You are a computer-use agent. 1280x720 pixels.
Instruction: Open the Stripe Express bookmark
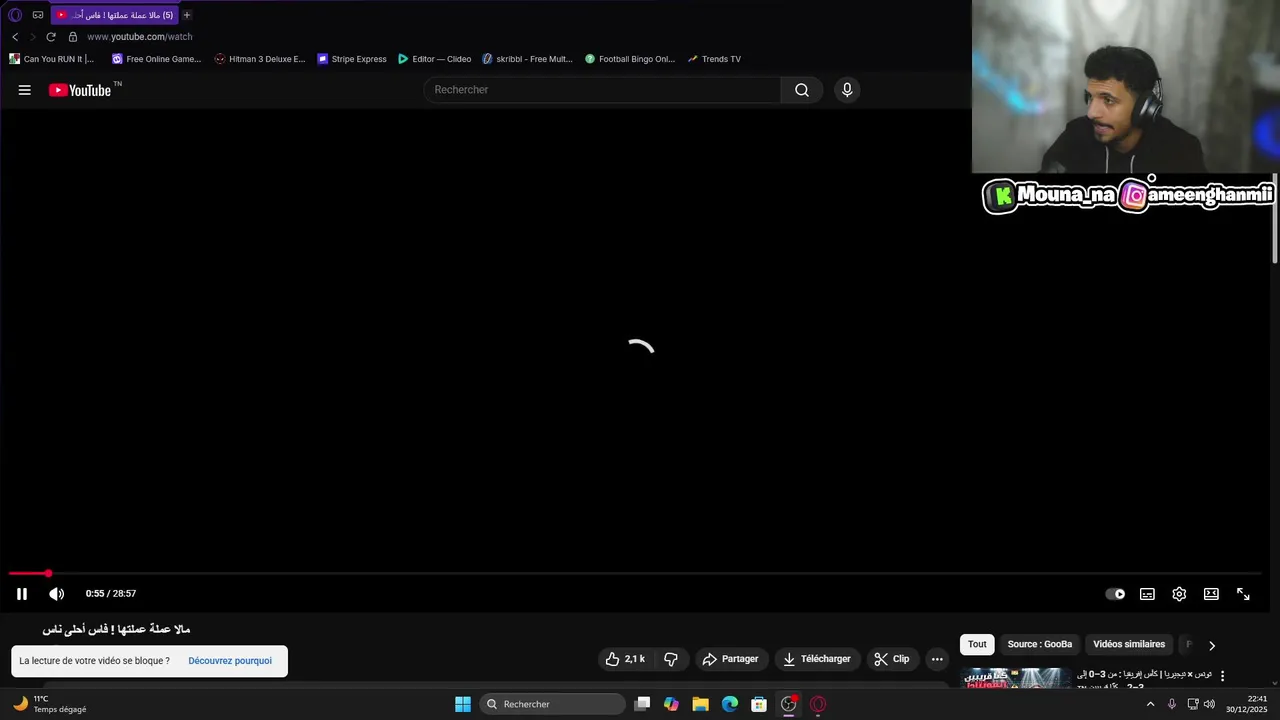pos(352,59)
